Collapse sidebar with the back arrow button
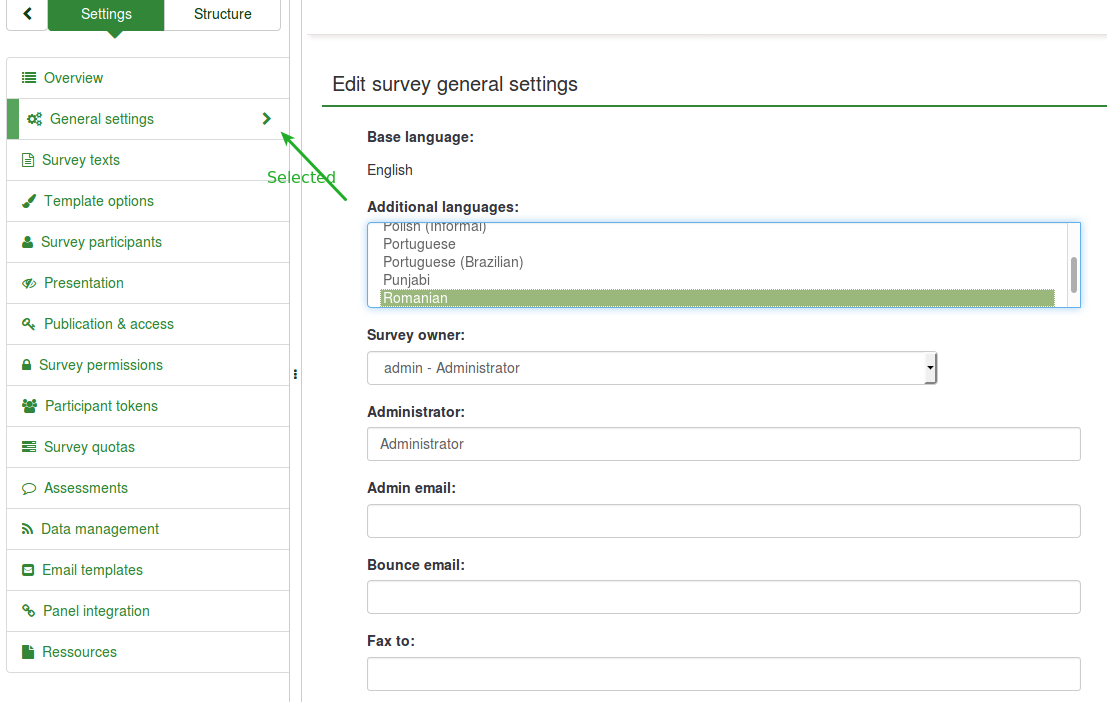 tap(28, 14)
